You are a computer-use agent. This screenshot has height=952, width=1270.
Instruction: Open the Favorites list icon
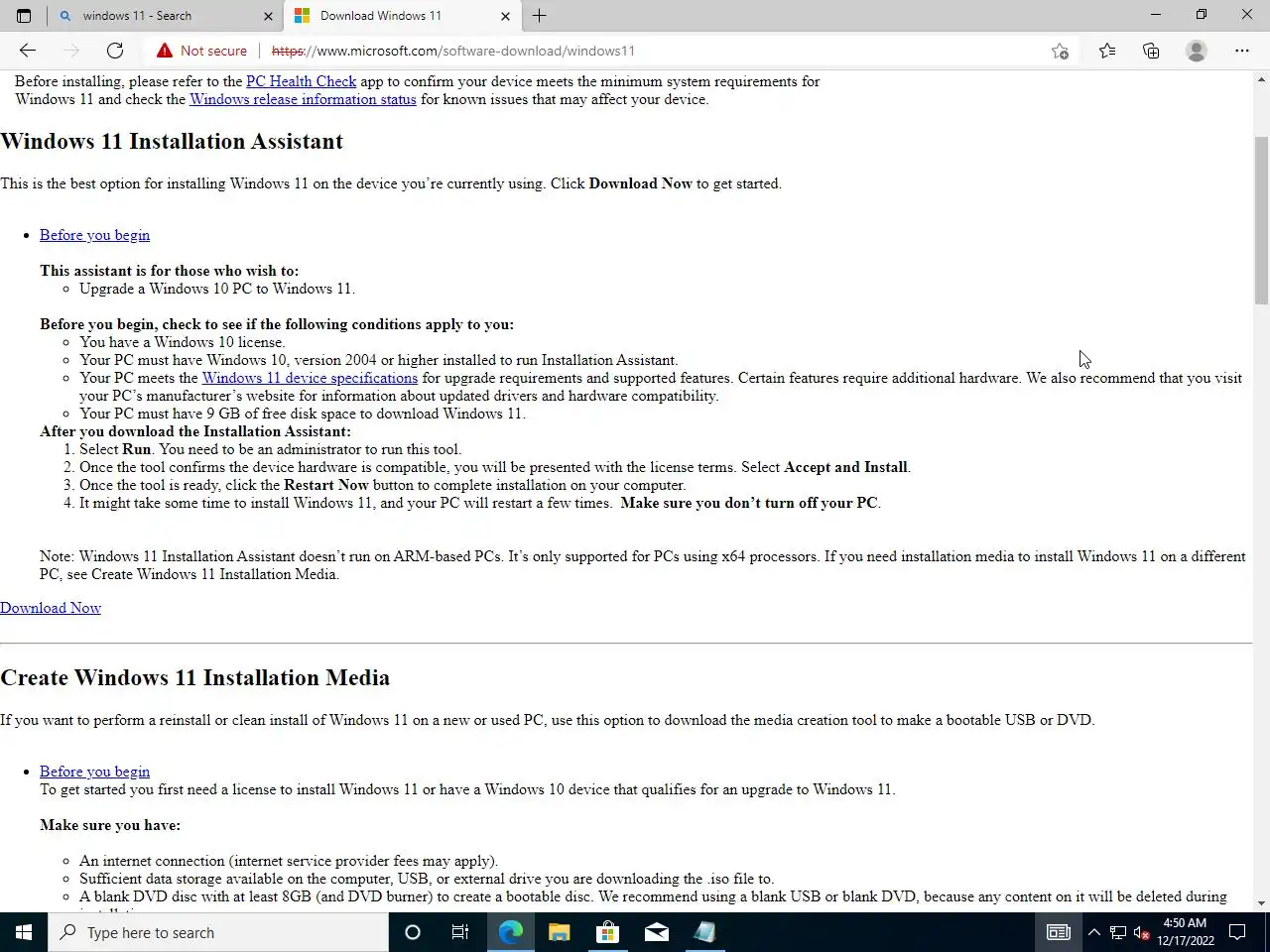[1107, 51]
